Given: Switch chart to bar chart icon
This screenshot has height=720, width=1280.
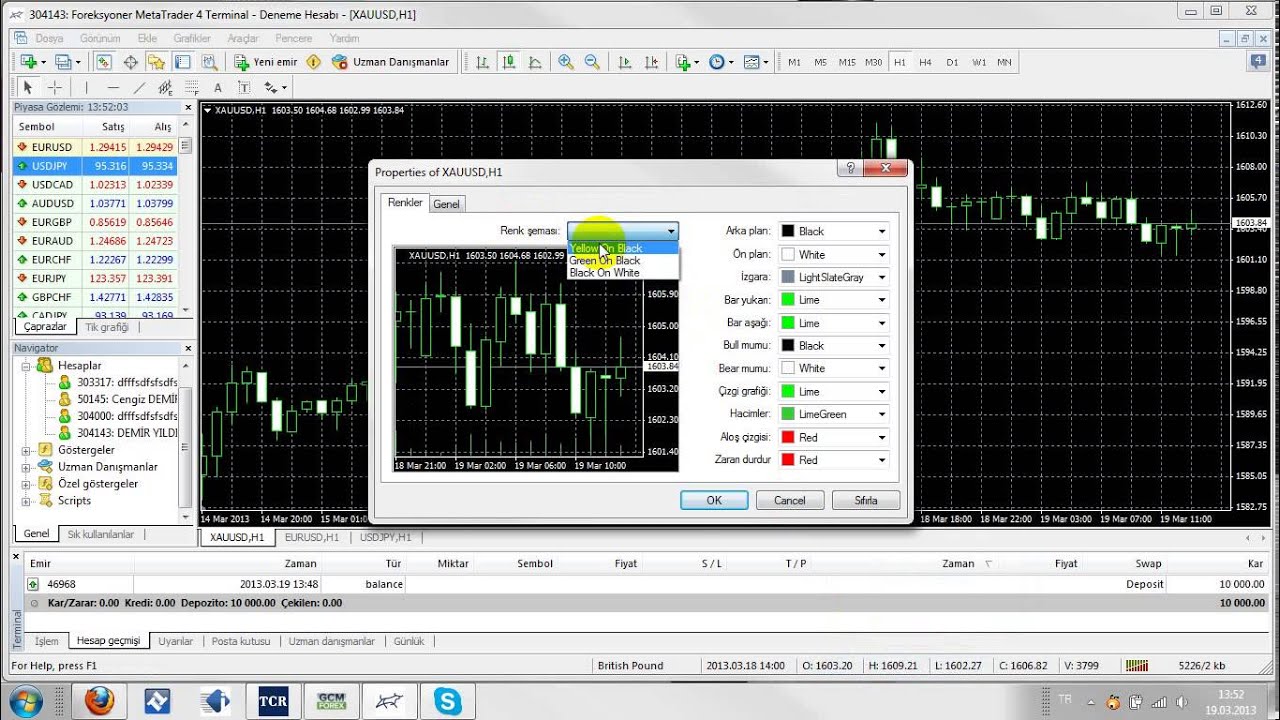Looking at the screenshot, I should [x=483, y=62].
